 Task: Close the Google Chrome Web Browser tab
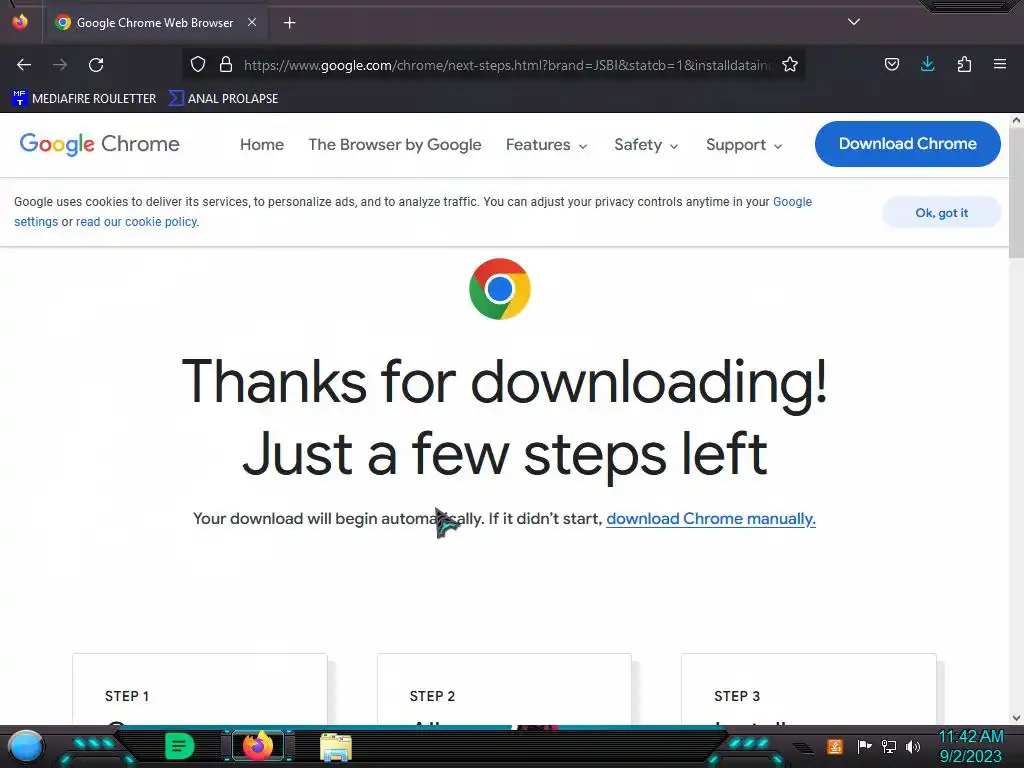point(251,22)
